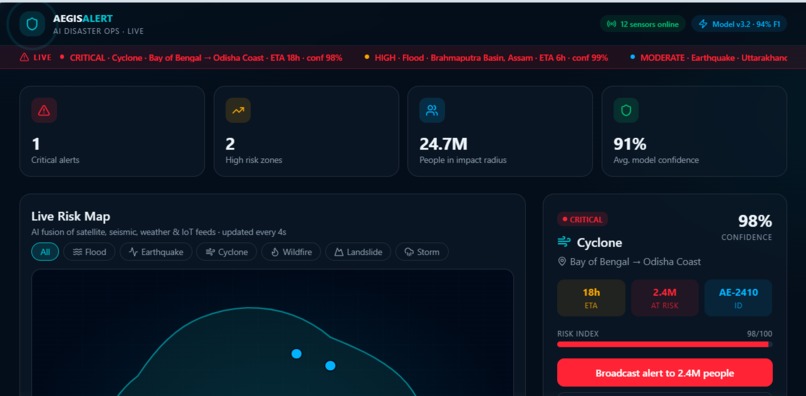Click the CRITICAL Cyclone ticker item
This screenshot has height=396, width=806.
201,58
